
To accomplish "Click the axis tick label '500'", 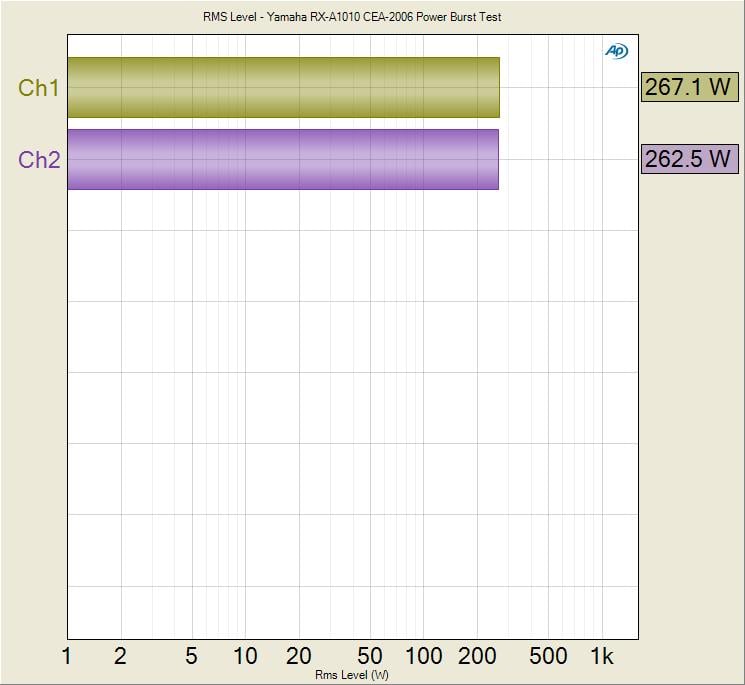I will pos(548,656).
